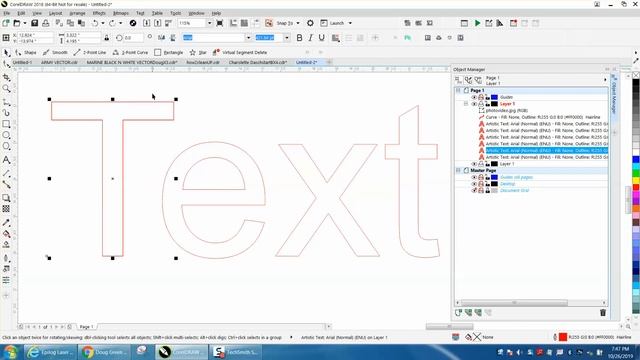Screen dimensions: 640x360
Task: Open the font name dropdown arrow
Action: 248,38
